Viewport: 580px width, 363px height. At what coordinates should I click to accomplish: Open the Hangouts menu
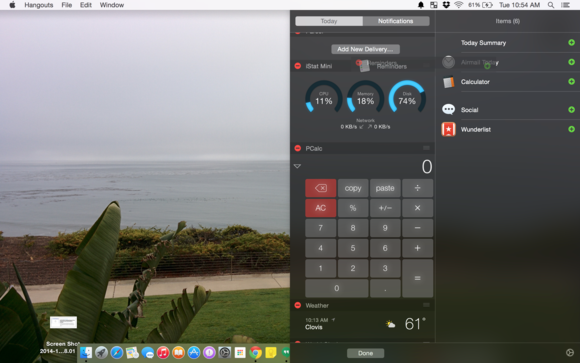[x=39, y=5]
